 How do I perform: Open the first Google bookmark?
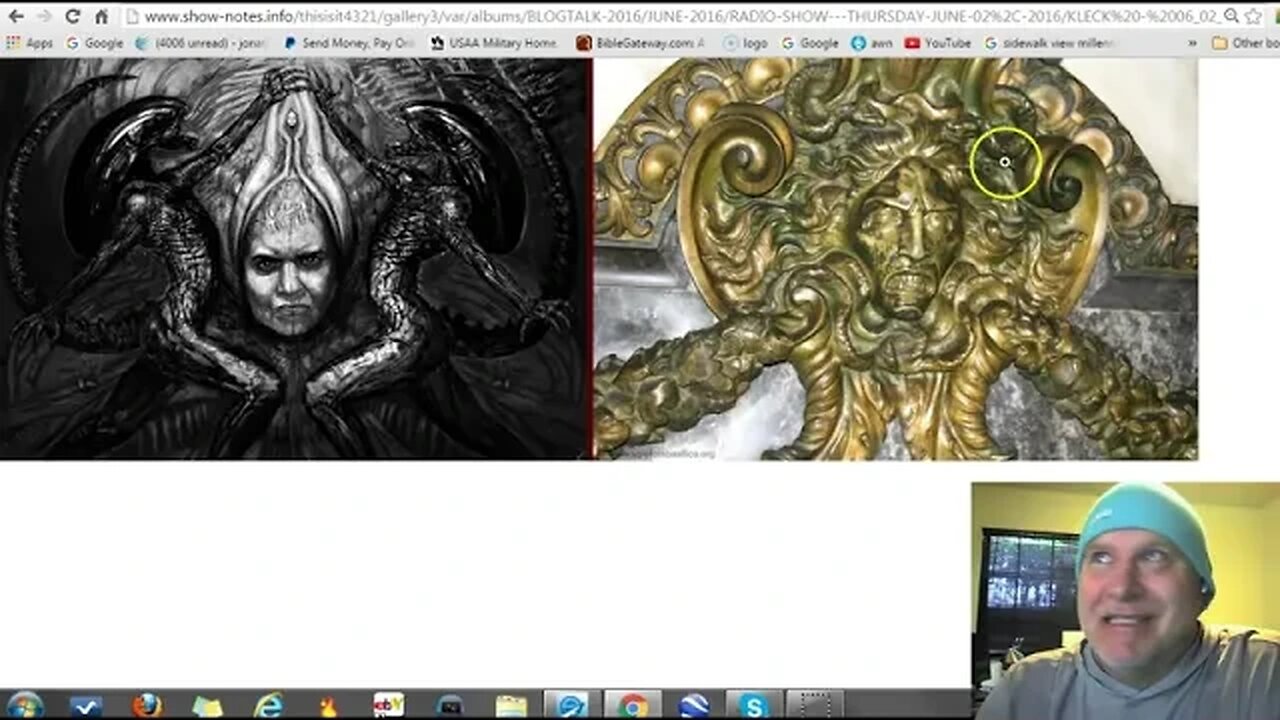(94, 43)
